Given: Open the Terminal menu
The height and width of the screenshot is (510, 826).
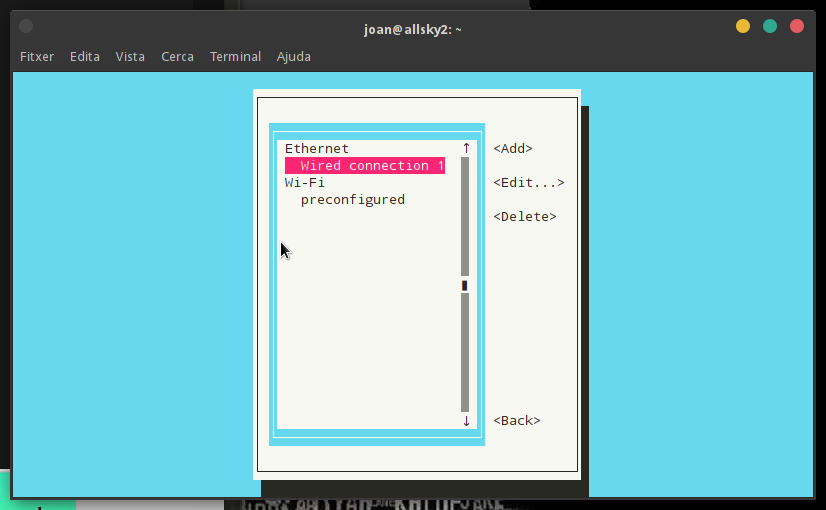Looking at the screenshot, I should 235,56.
